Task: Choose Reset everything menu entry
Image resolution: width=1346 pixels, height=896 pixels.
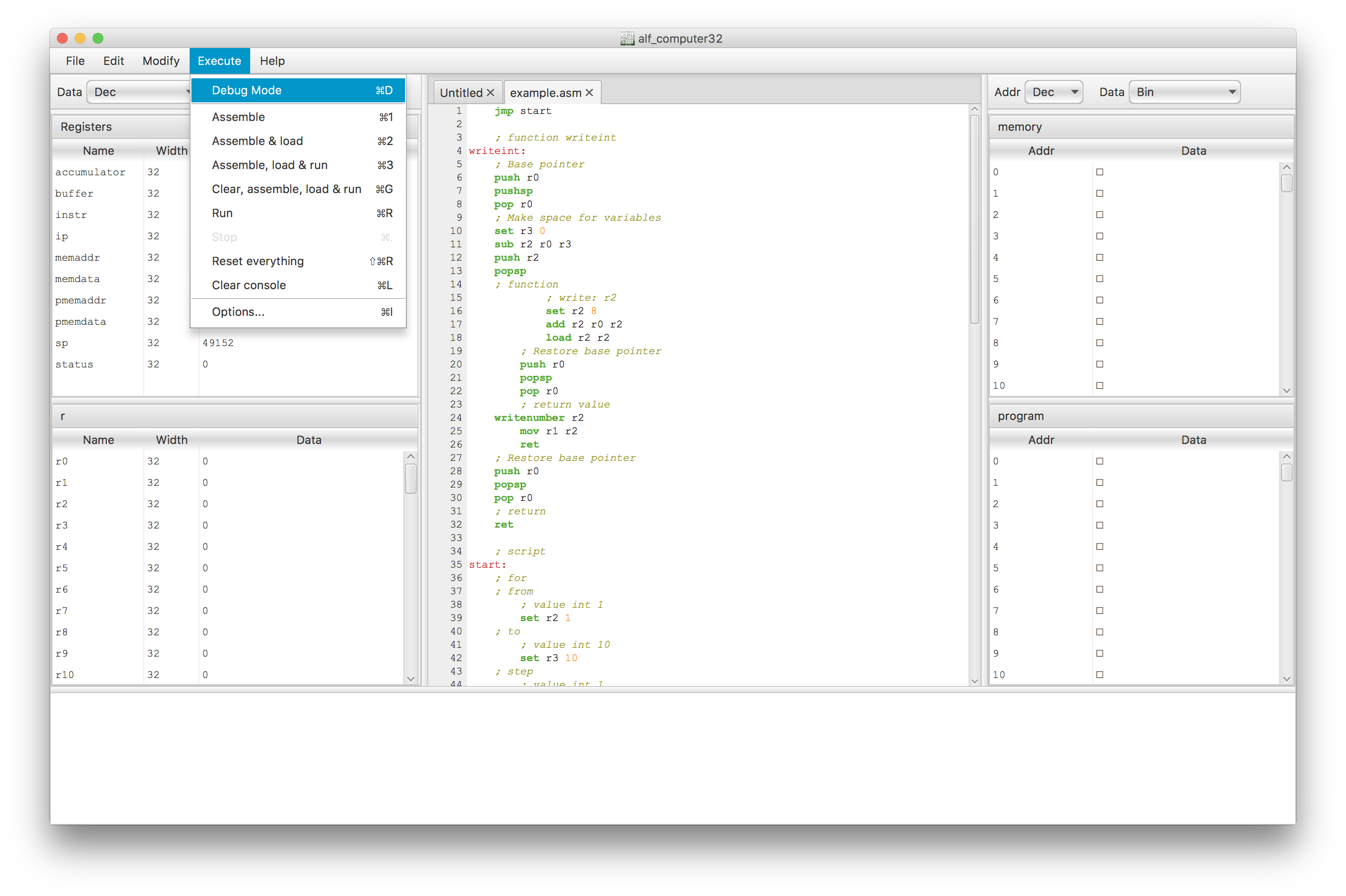Action: point(298,261)
